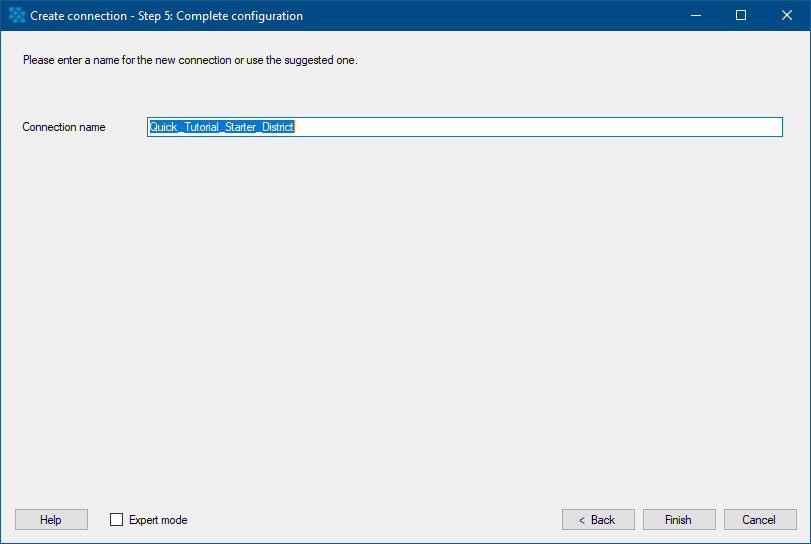Maximize the Create connection dialog

click(741, 15)
